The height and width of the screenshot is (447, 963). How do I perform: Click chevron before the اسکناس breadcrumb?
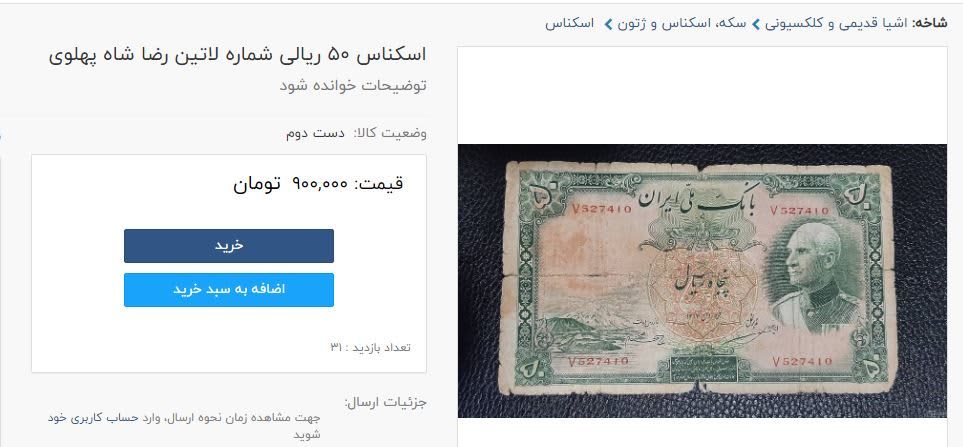[608, 25]
